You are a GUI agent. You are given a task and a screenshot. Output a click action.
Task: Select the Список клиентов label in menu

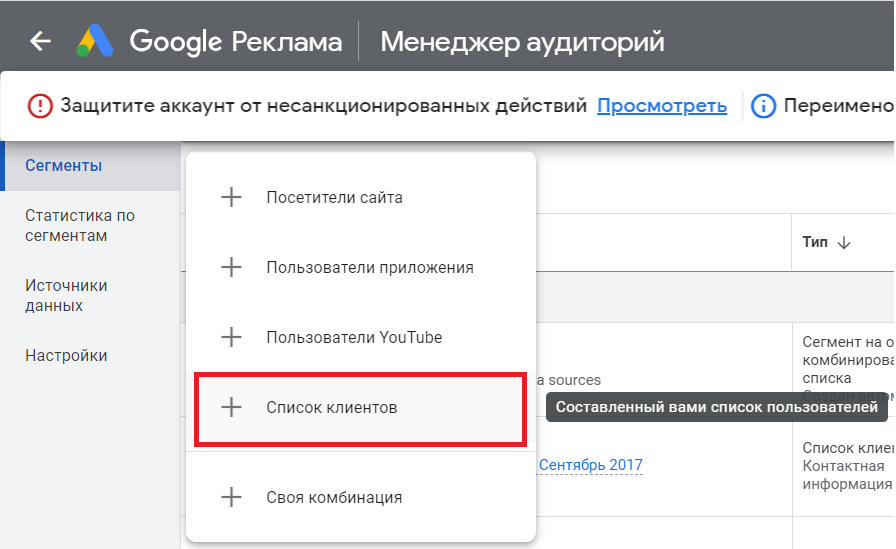point(331,407)
